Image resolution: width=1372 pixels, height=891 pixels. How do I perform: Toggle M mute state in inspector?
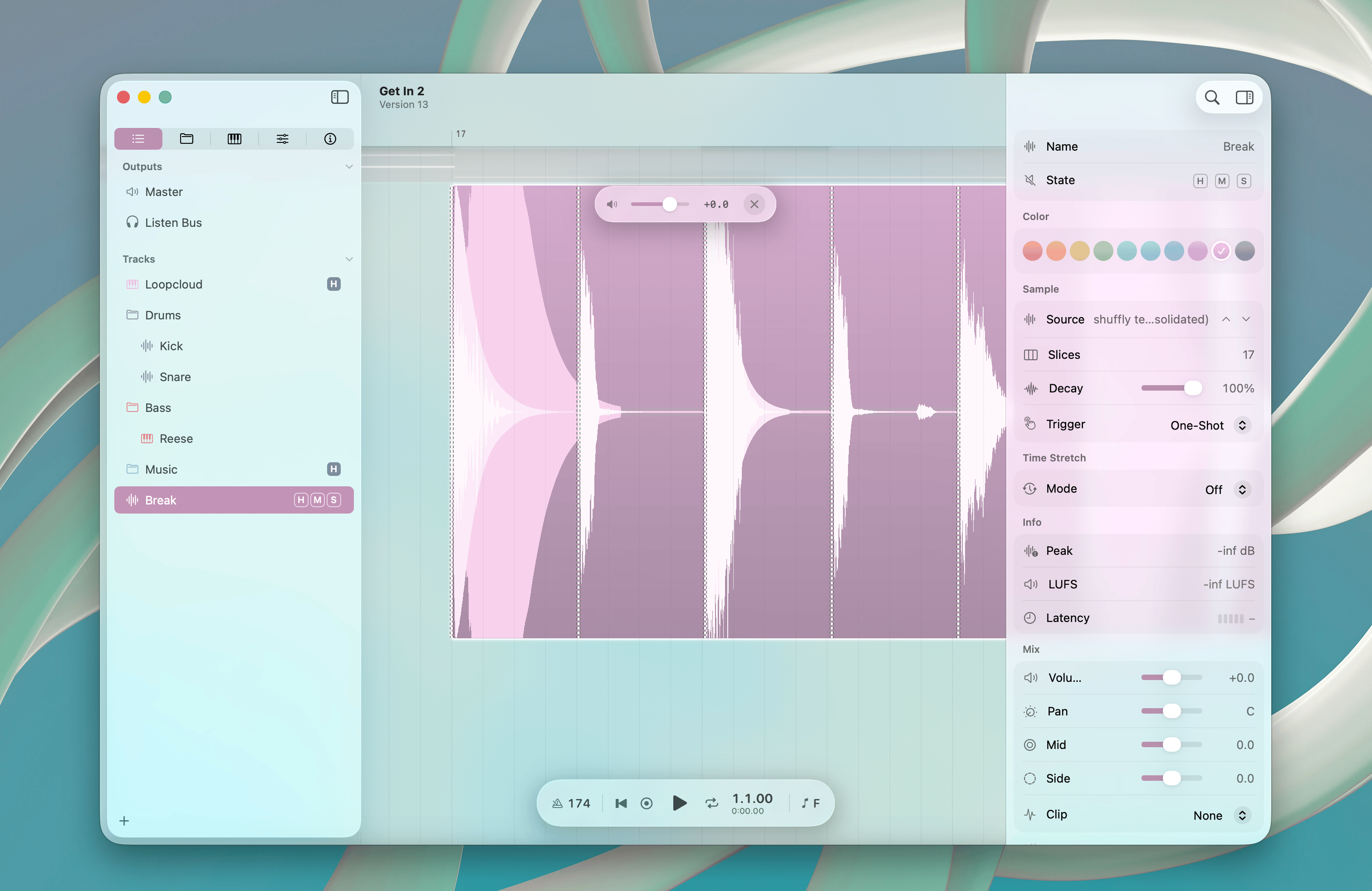pos(1221,181)
